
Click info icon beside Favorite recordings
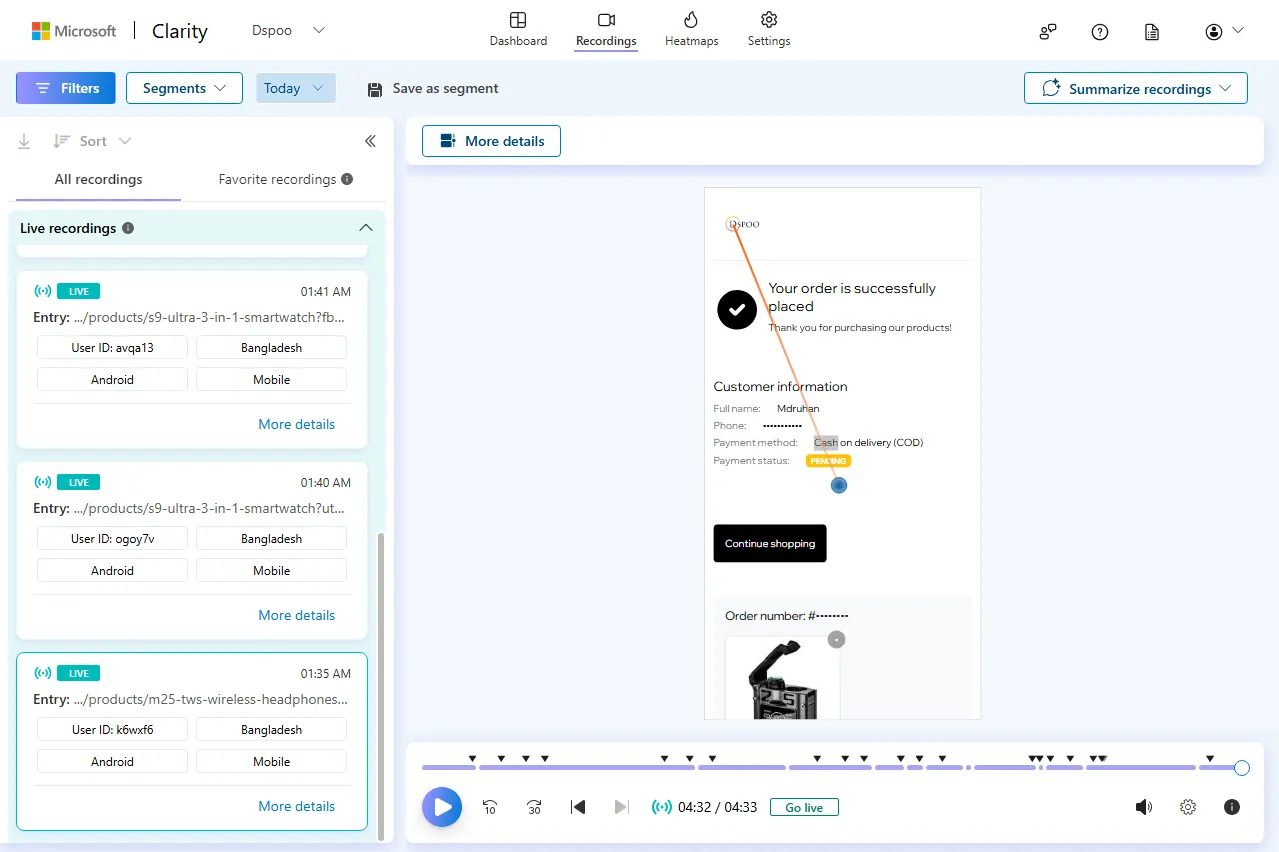[347, 179]
